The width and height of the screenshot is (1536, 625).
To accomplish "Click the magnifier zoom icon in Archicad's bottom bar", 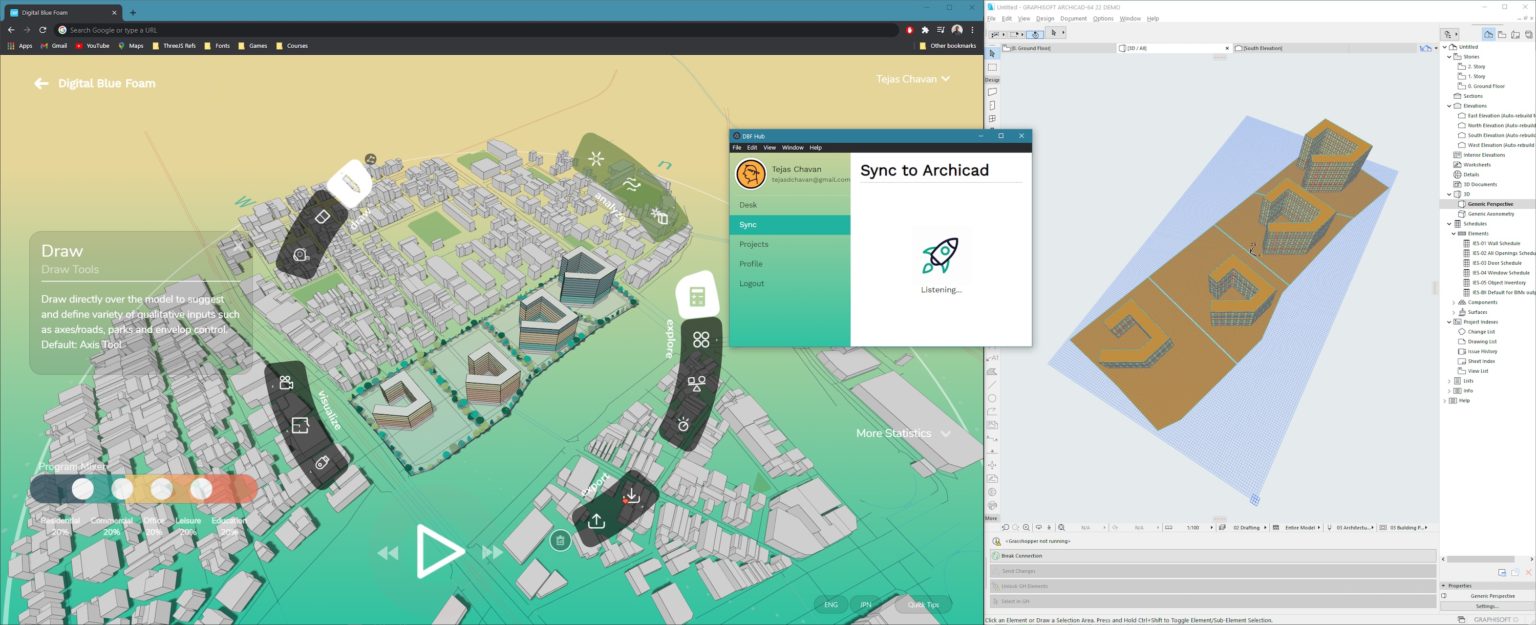I will 1026,527.
